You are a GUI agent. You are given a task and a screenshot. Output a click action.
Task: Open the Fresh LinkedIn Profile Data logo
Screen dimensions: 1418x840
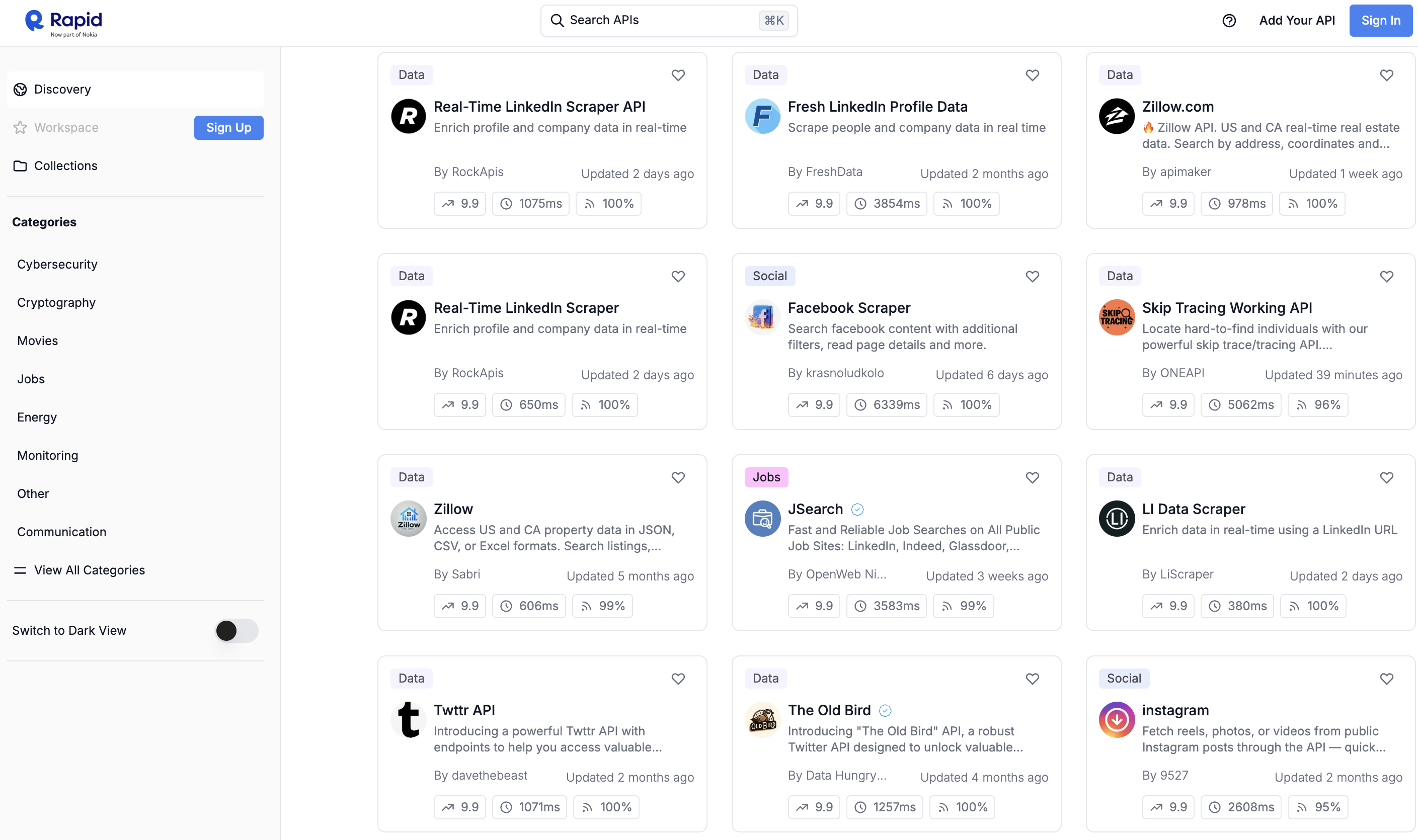762,116
